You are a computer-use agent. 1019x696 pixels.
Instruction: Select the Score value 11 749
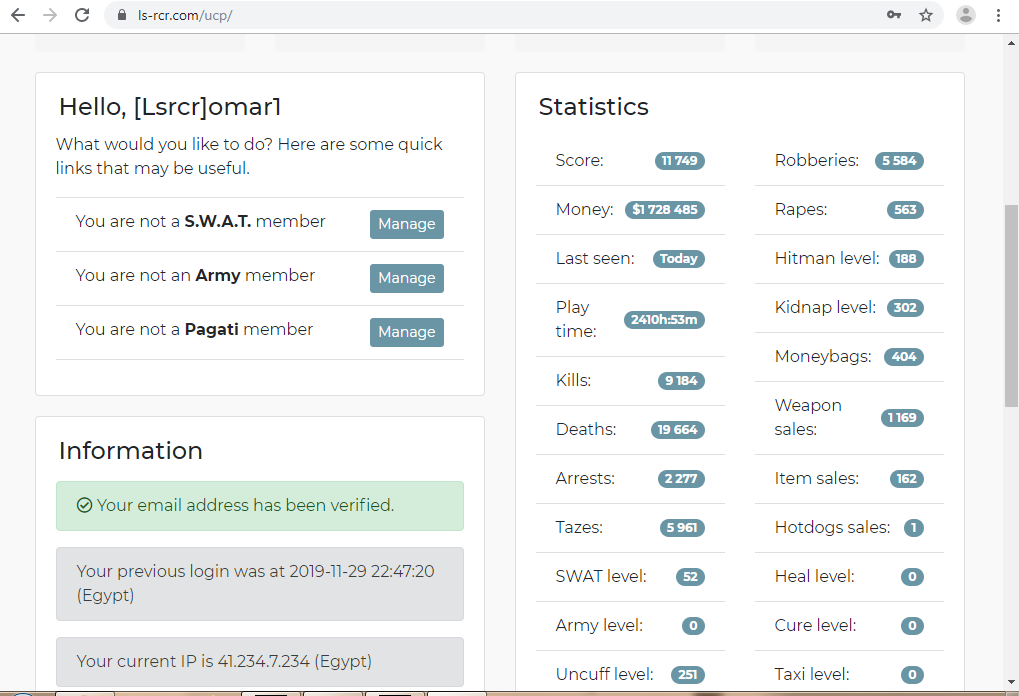click(x=680, y=161)
